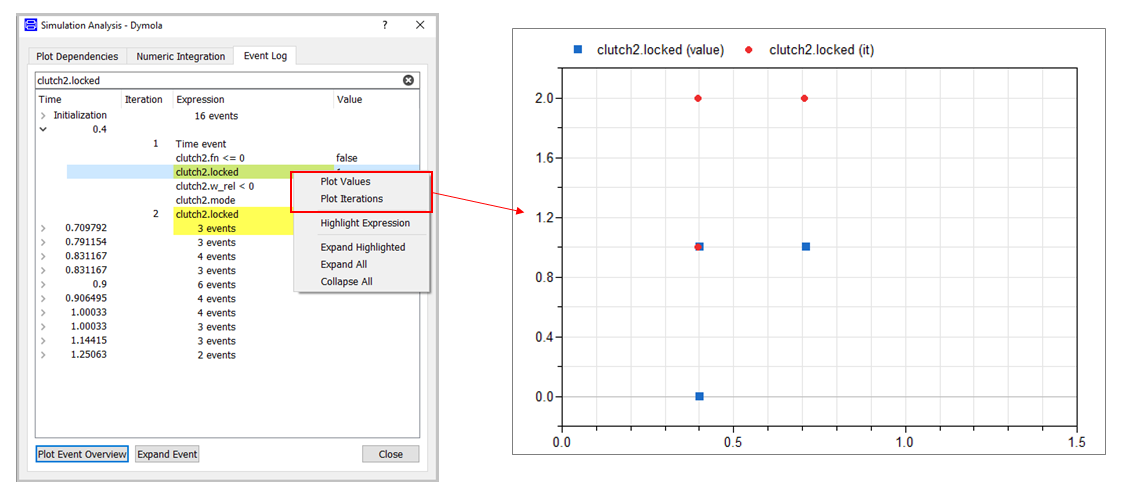Expand the 0.906495 event row
This screenshot has width=1127, height=502.
click(x=43, y=298)
